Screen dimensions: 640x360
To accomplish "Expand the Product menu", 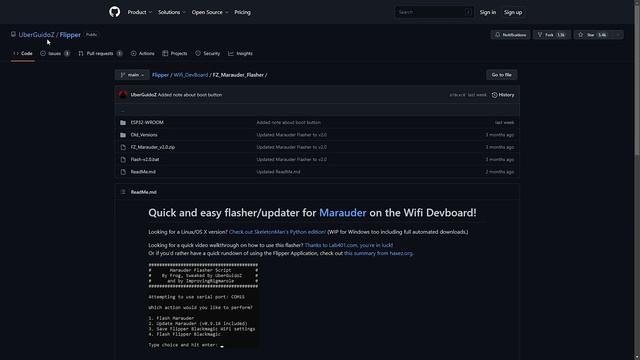I will pos(140,12).
